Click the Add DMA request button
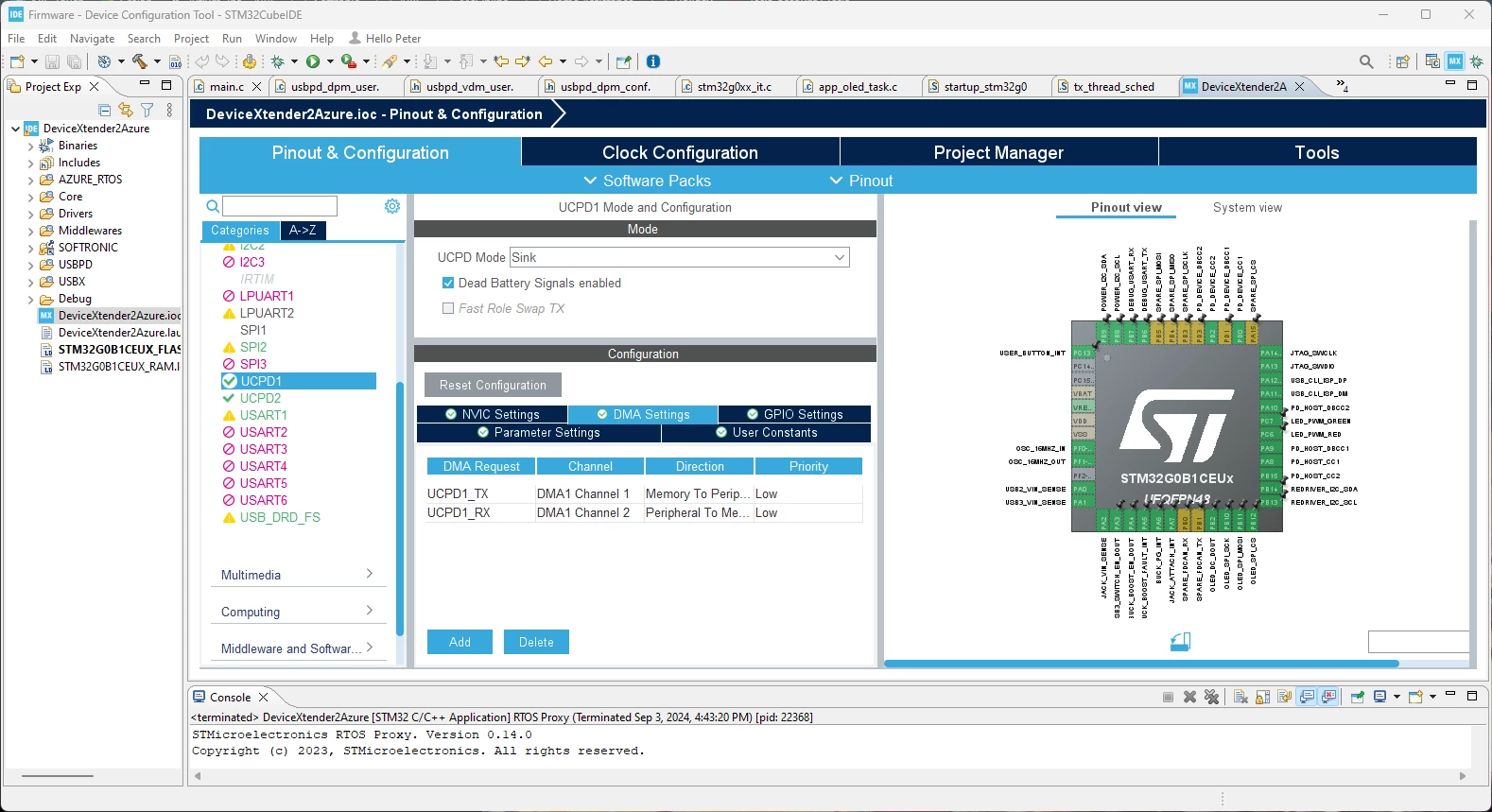The image size is (1492, 812). 460,642
